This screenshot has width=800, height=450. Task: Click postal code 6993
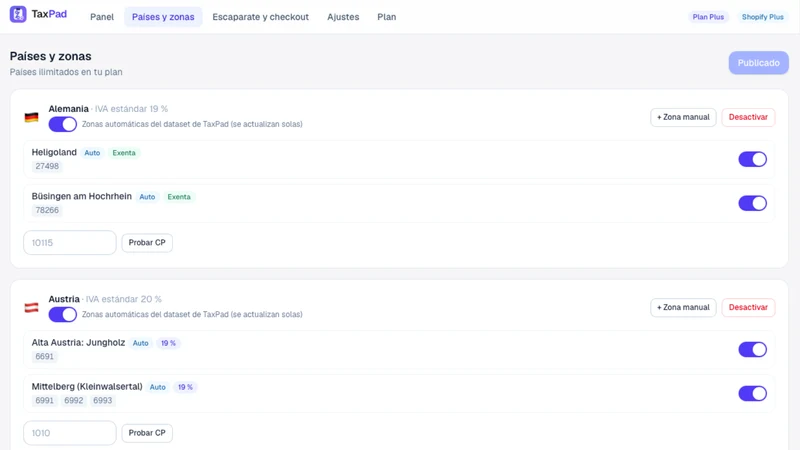103,400
